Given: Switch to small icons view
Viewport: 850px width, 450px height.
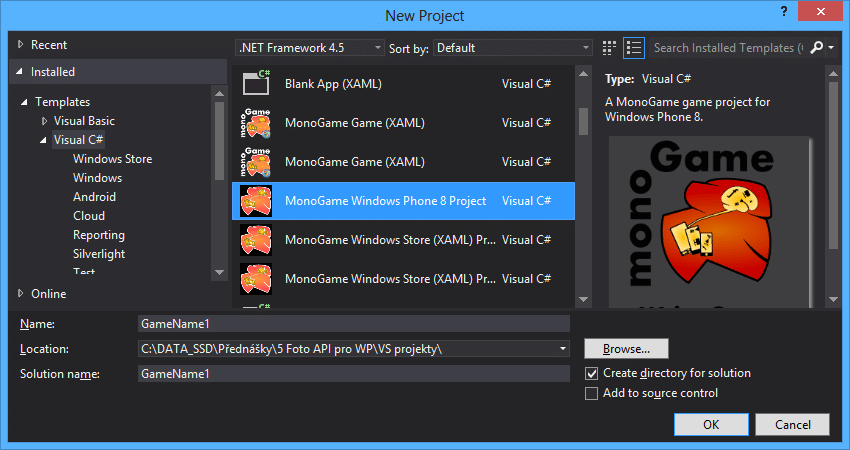Looking at the screenshot, I should pyautogui.click(x=609, y=48).
